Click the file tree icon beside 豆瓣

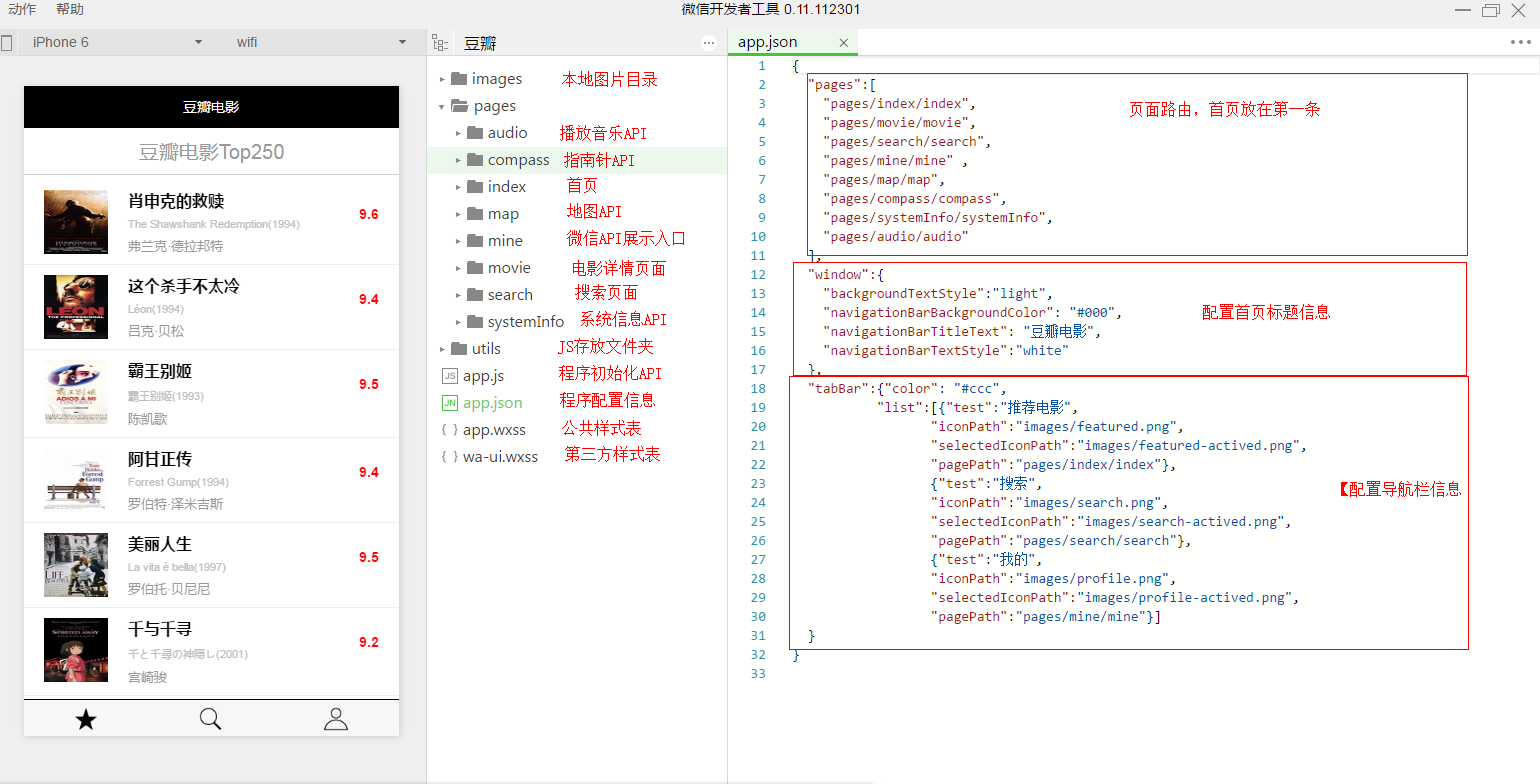[x=439, y=43]
